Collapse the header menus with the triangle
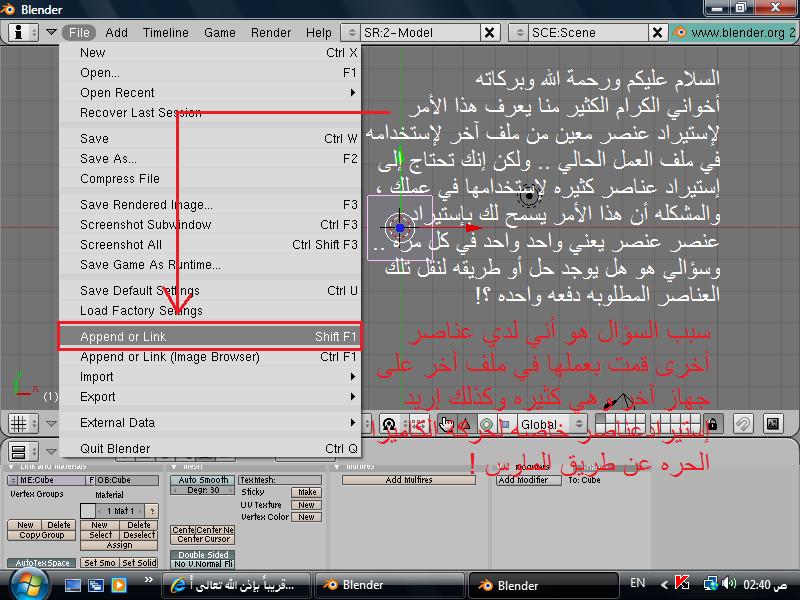Viewport: 800px width, 600px height. pos(51,32)
